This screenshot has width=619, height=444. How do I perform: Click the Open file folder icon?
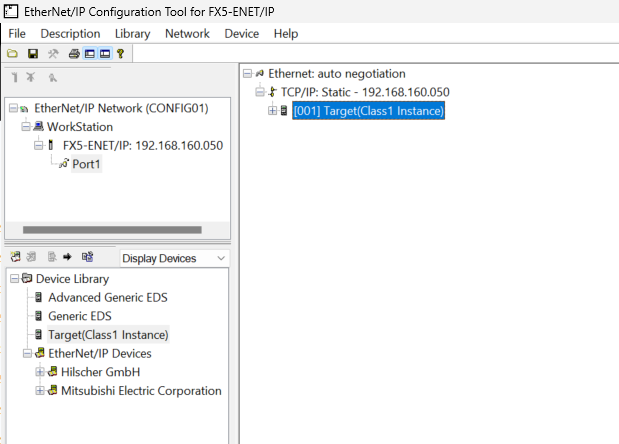click(12, 53)
